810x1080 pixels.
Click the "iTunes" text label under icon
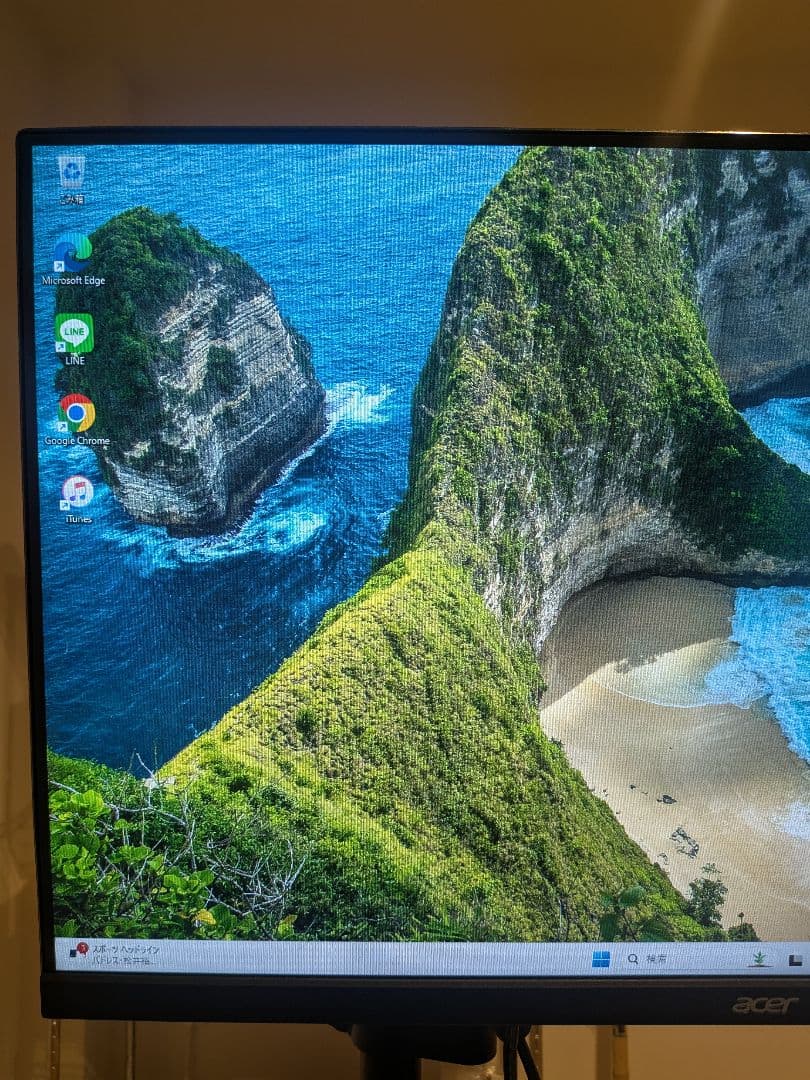(x=78, y=519)
